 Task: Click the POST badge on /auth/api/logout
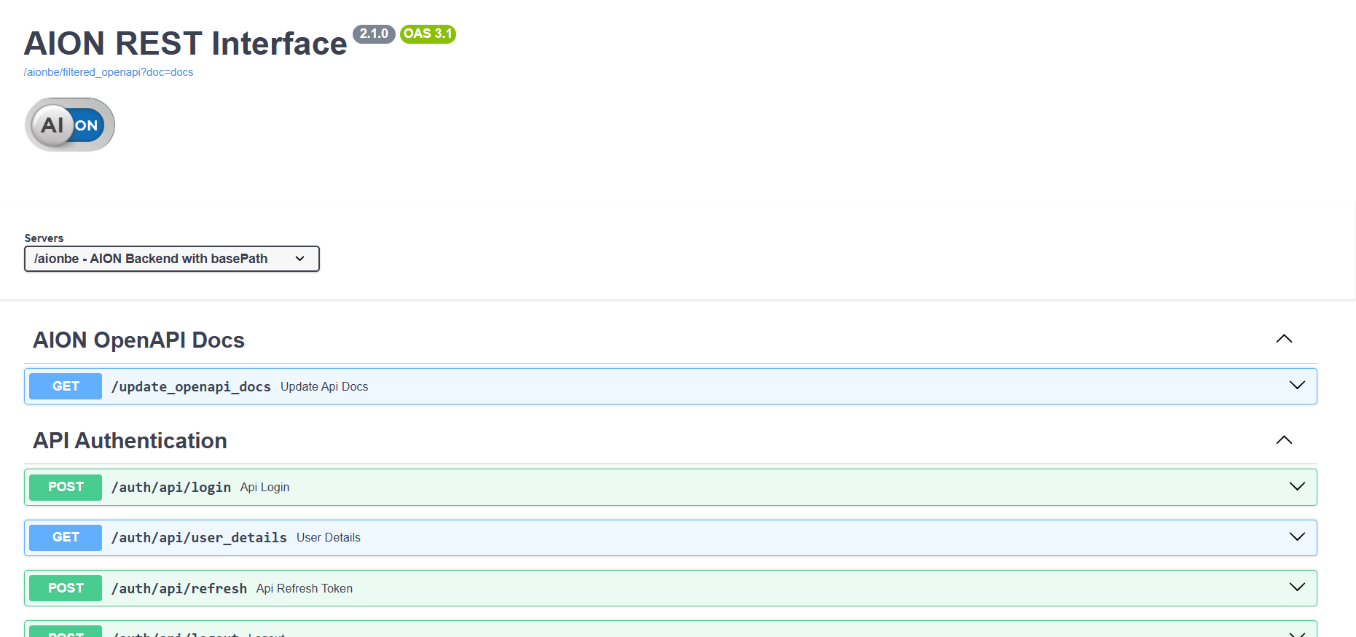(x=64, y=632)
